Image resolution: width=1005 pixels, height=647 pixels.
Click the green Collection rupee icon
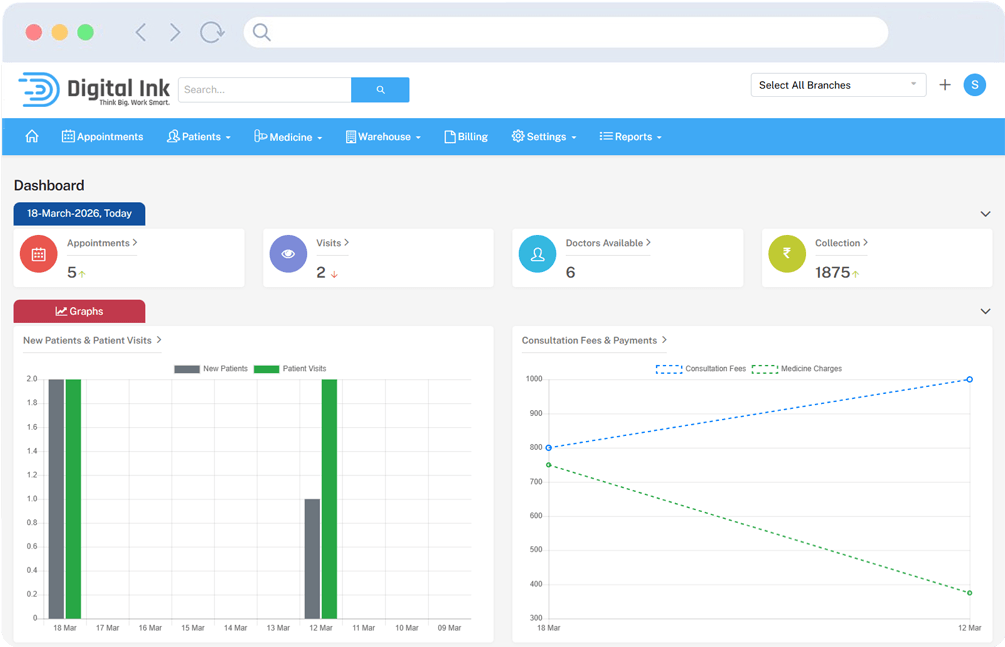pyautogui.click(x=786, y=254)
